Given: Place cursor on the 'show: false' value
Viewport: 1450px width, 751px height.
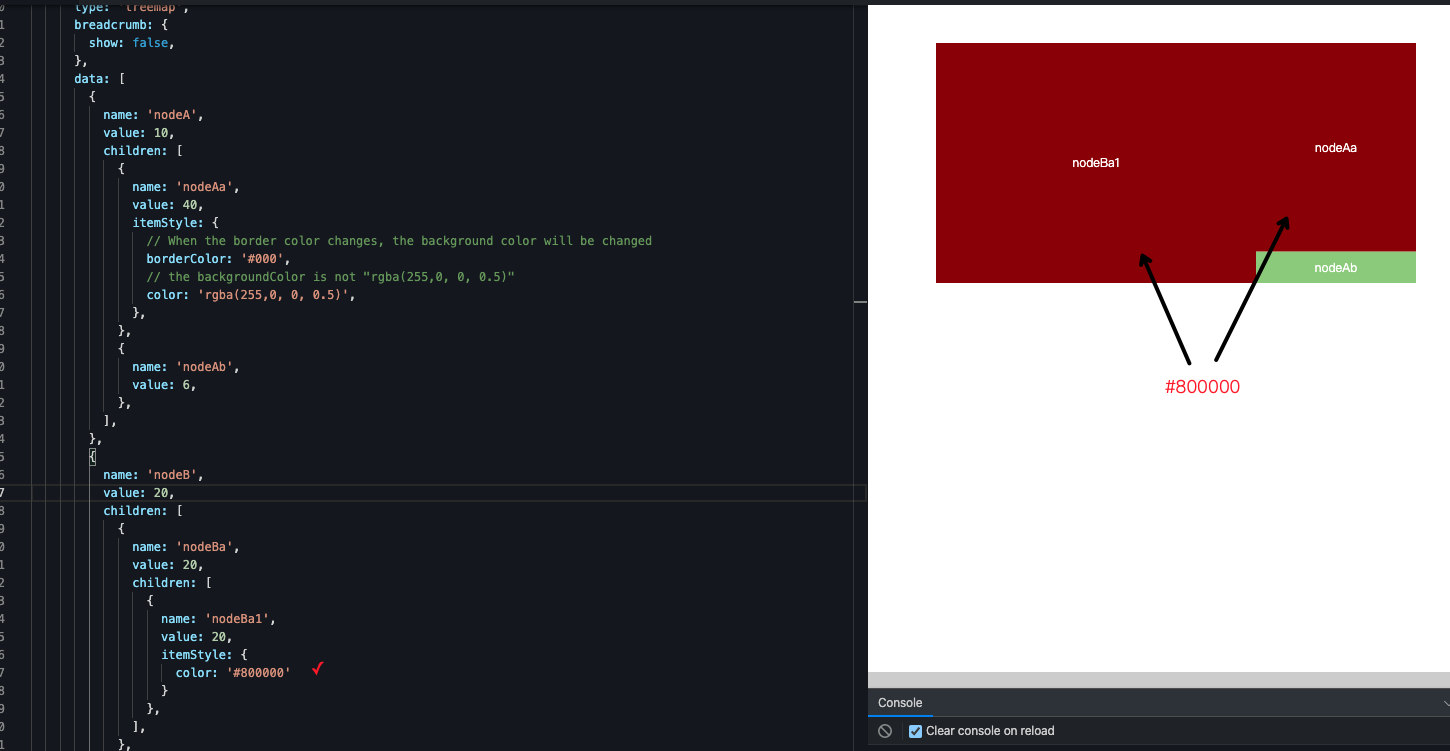Looking at the screenshot, I should click(x=150, y=42).
